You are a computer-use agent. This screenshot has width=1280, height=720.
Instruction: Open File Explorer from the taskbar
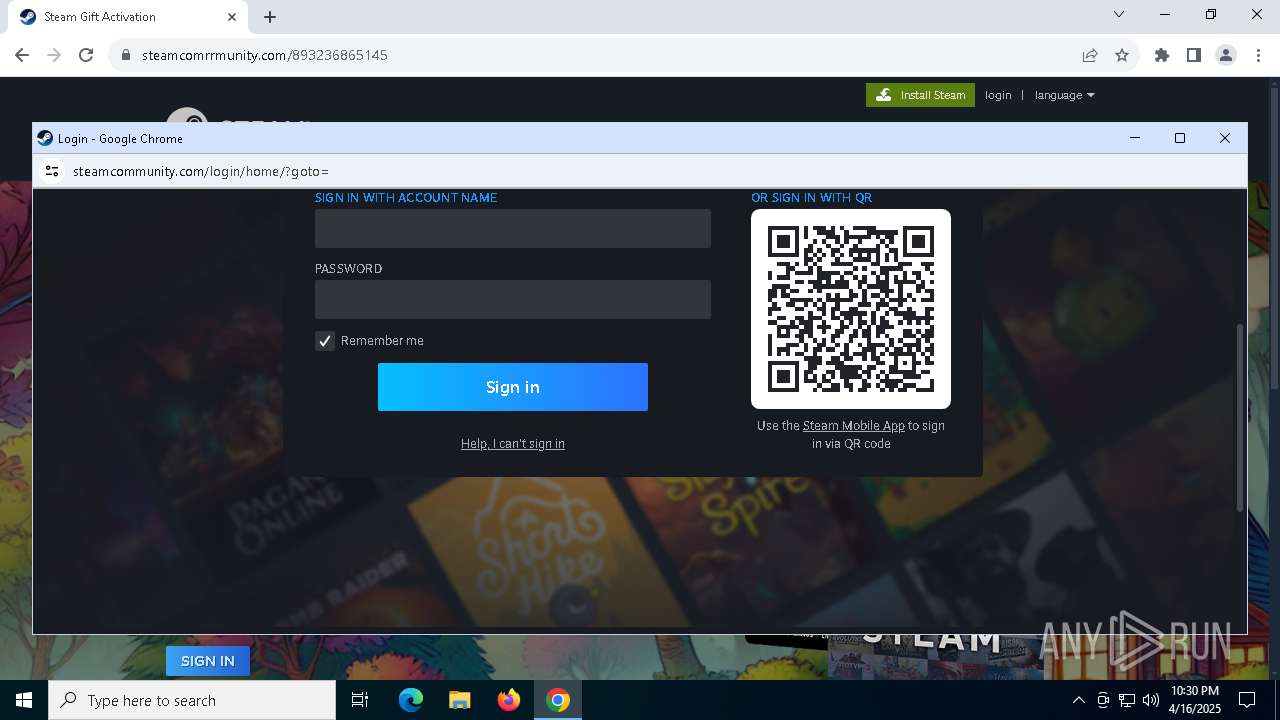[459, 700]
